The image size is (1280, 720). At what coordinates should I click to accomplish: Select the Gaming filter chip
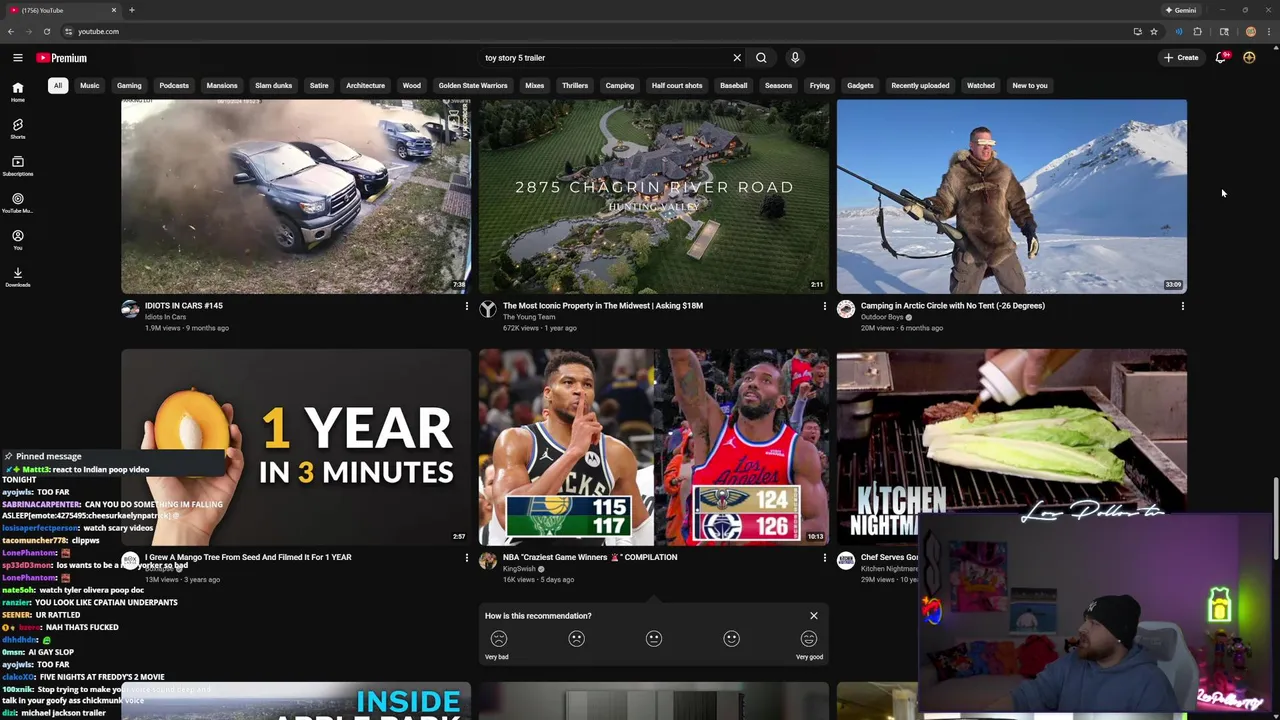(129, 85)
